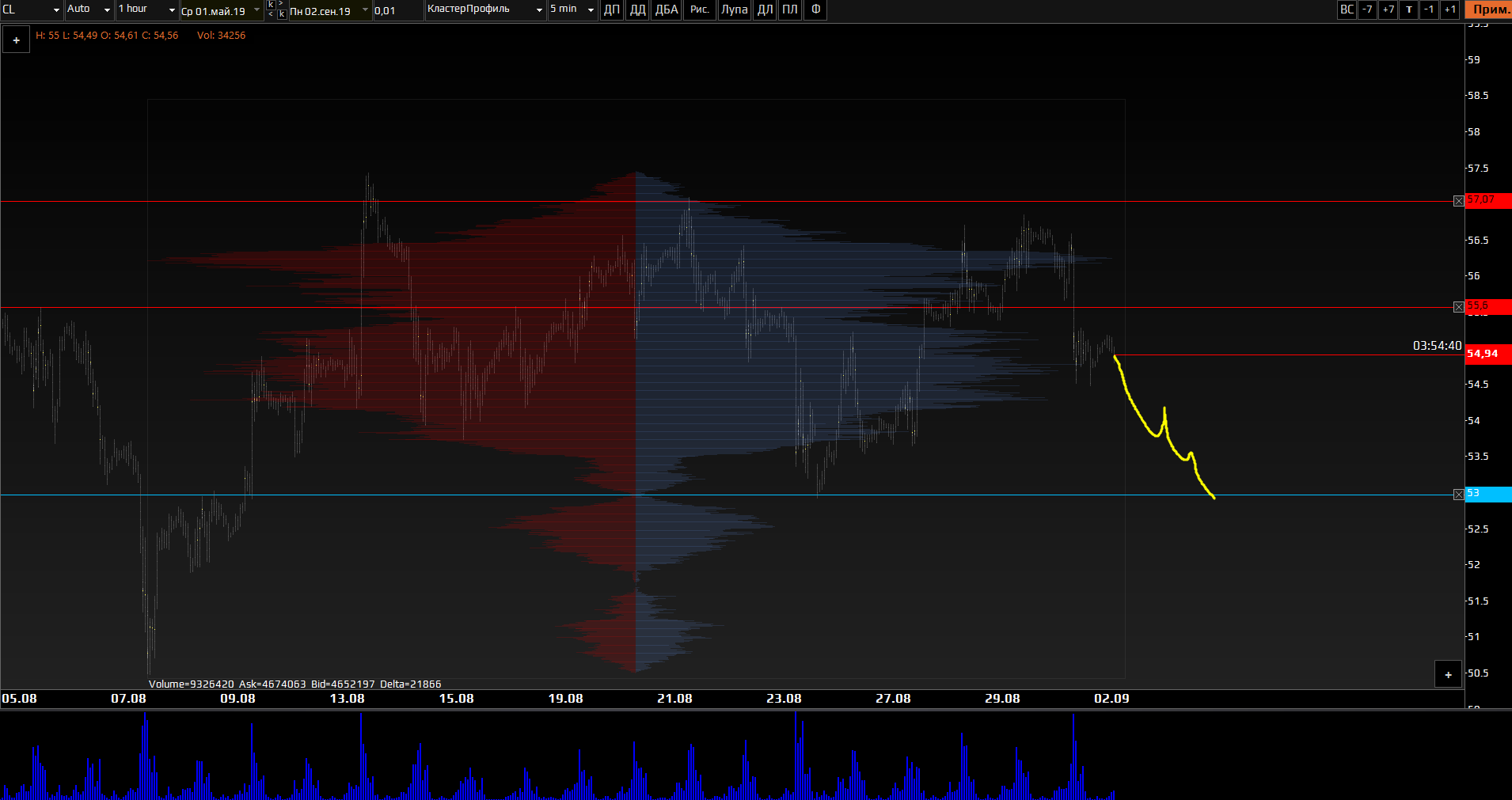This screenshot has width=1512, height=800.
Task: Click the 0,01 step input field
Action: pyautogui.click(x=396, y=10)
